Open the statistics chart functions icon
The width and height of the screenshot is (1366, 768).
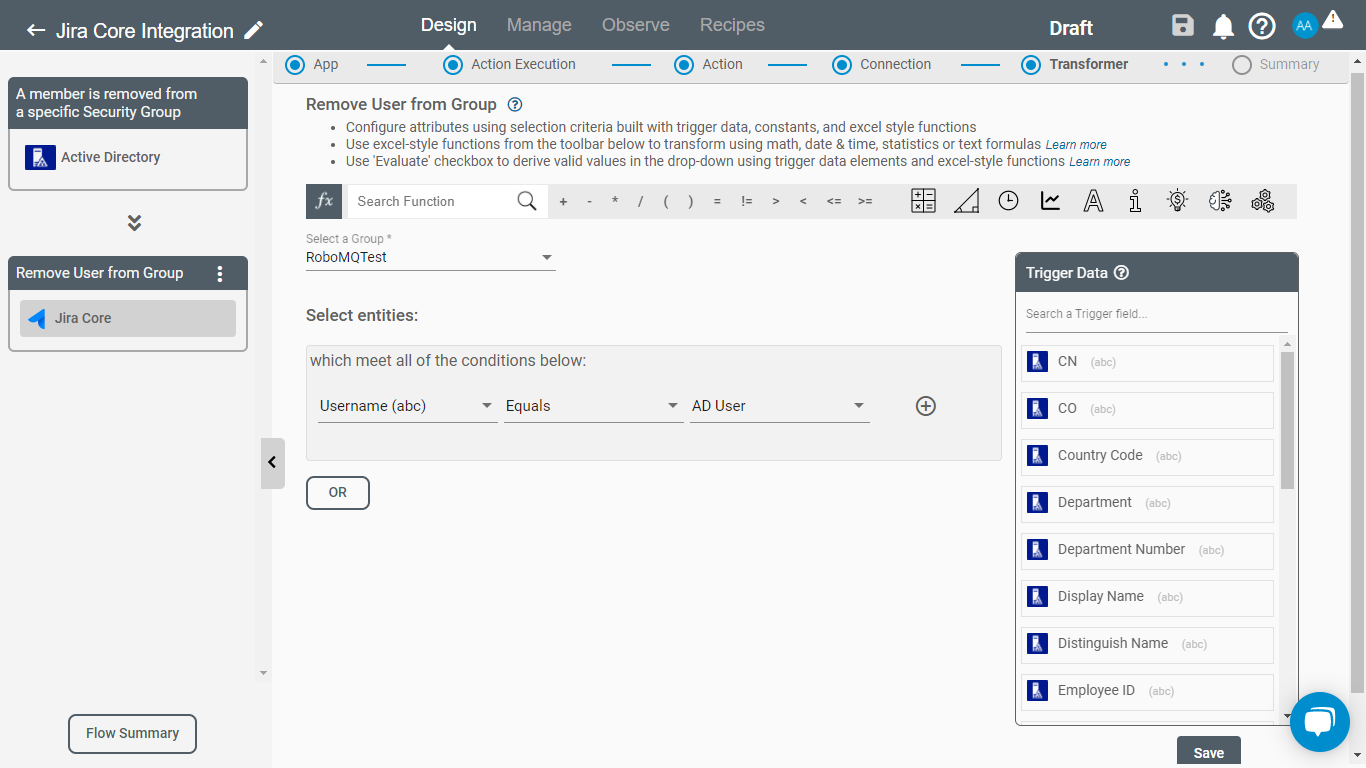point(1050,201)
